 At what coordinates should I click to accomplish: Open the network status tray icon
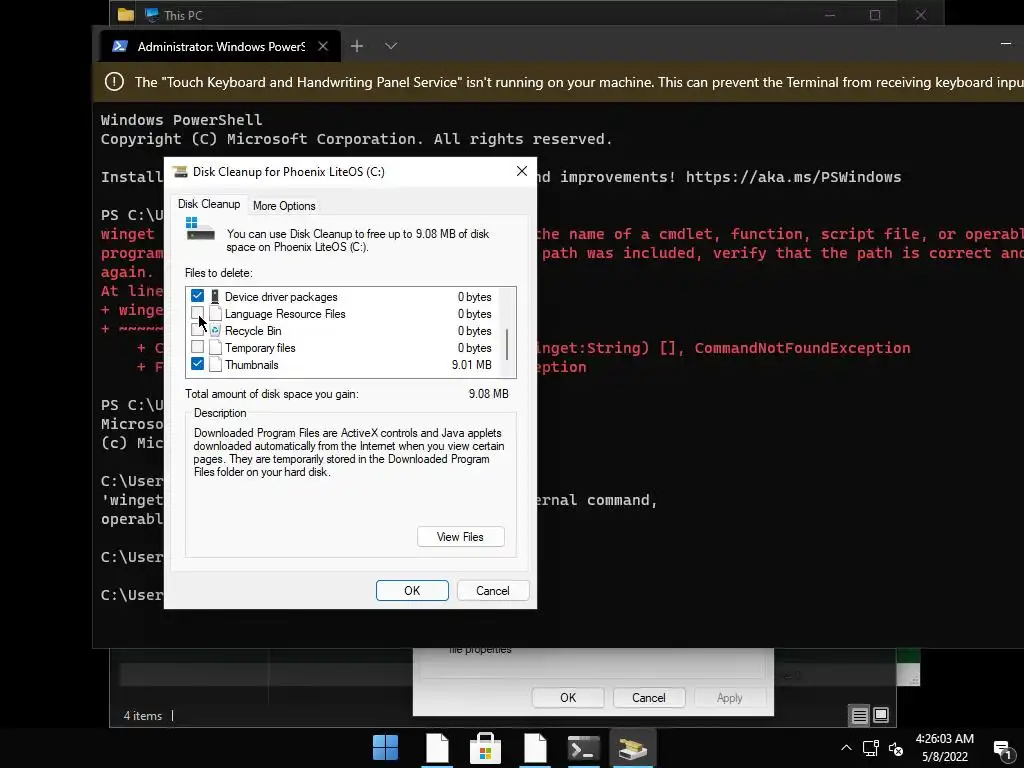point(870,748)
